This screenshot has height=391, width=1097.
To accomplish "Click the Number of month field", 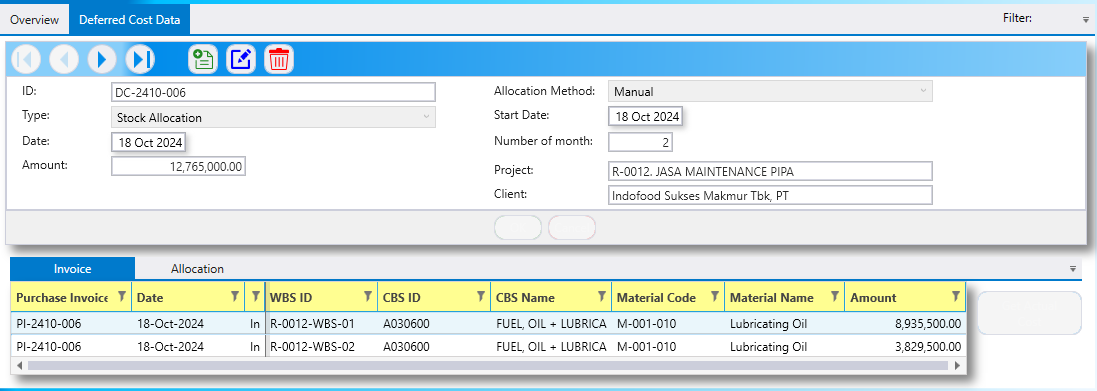I will click(x=640, y=142).
